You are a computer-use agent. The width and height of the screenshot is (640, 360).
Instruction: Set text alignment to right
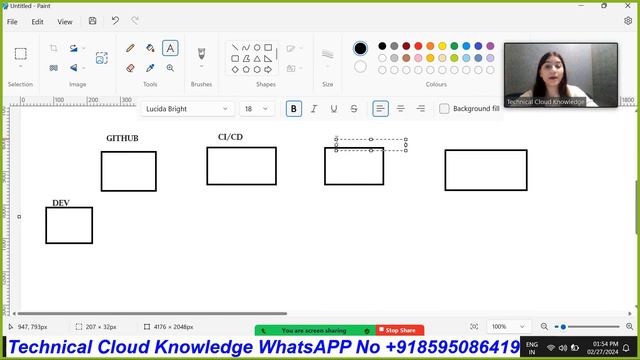[421, 109]
